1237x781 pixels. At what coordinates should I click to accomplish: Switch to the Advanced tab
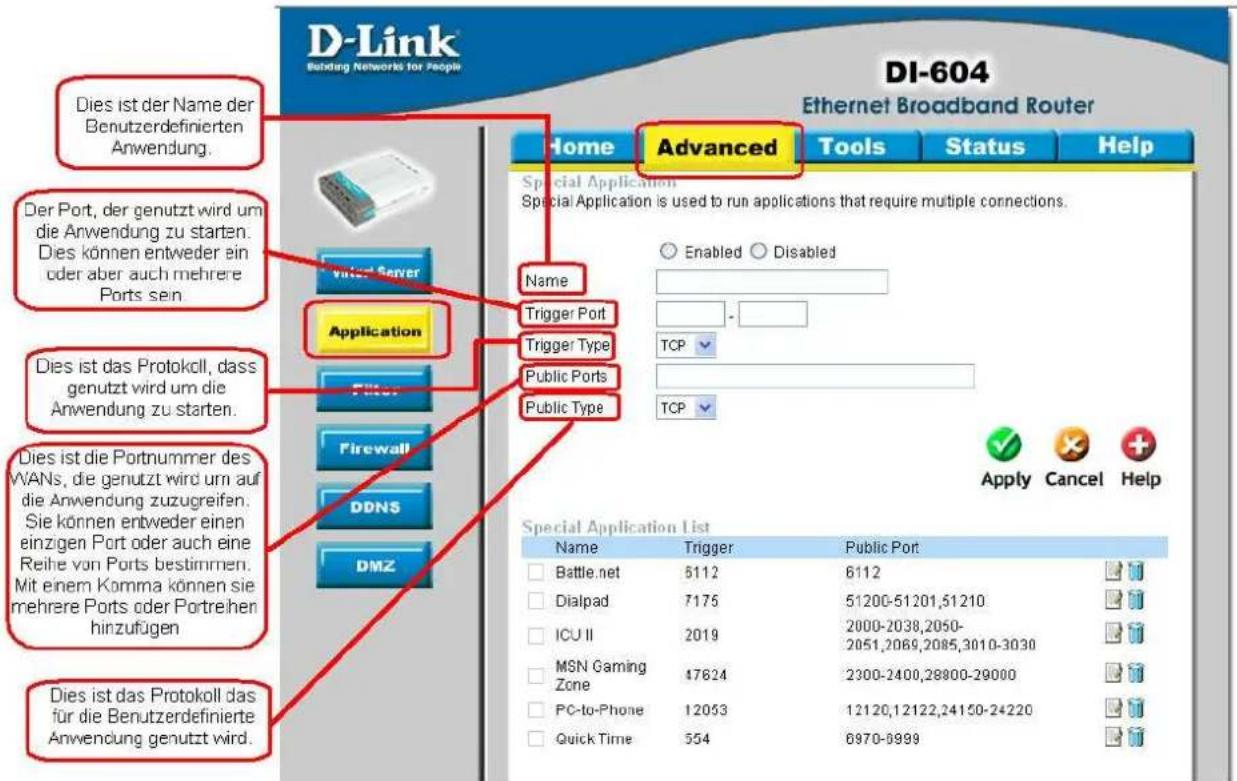(x=720, y=147)
